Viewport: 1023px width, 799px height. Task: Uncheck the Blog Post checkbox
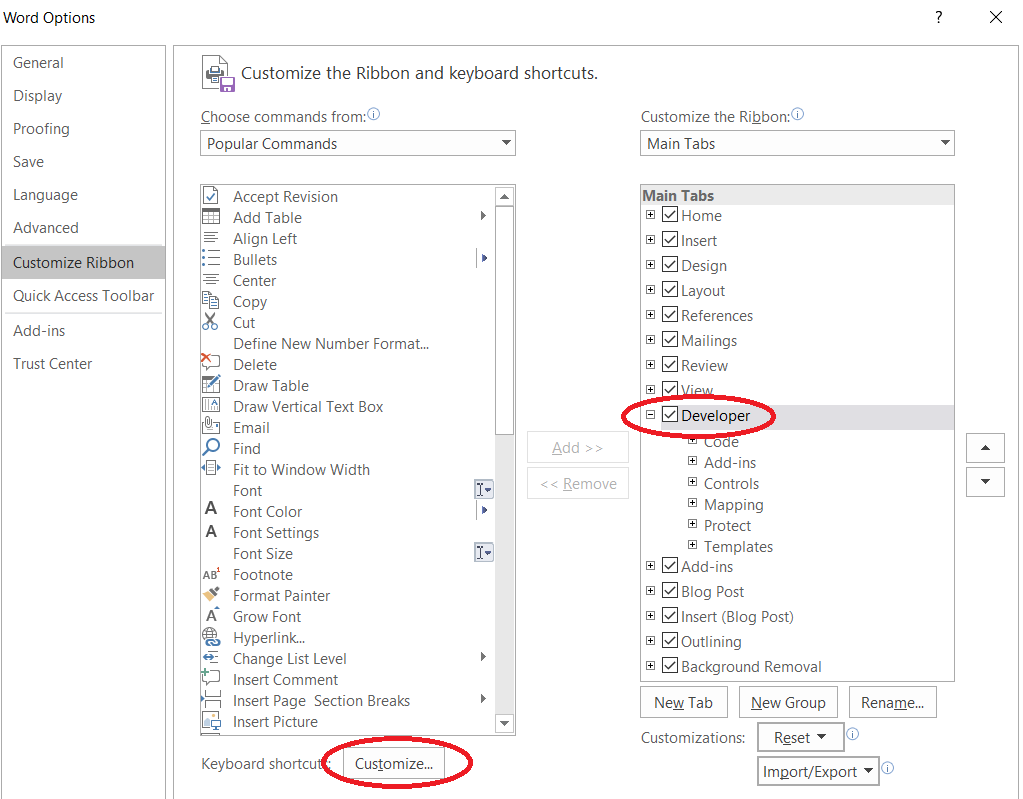pyautogui.click(x=670, y=590)
